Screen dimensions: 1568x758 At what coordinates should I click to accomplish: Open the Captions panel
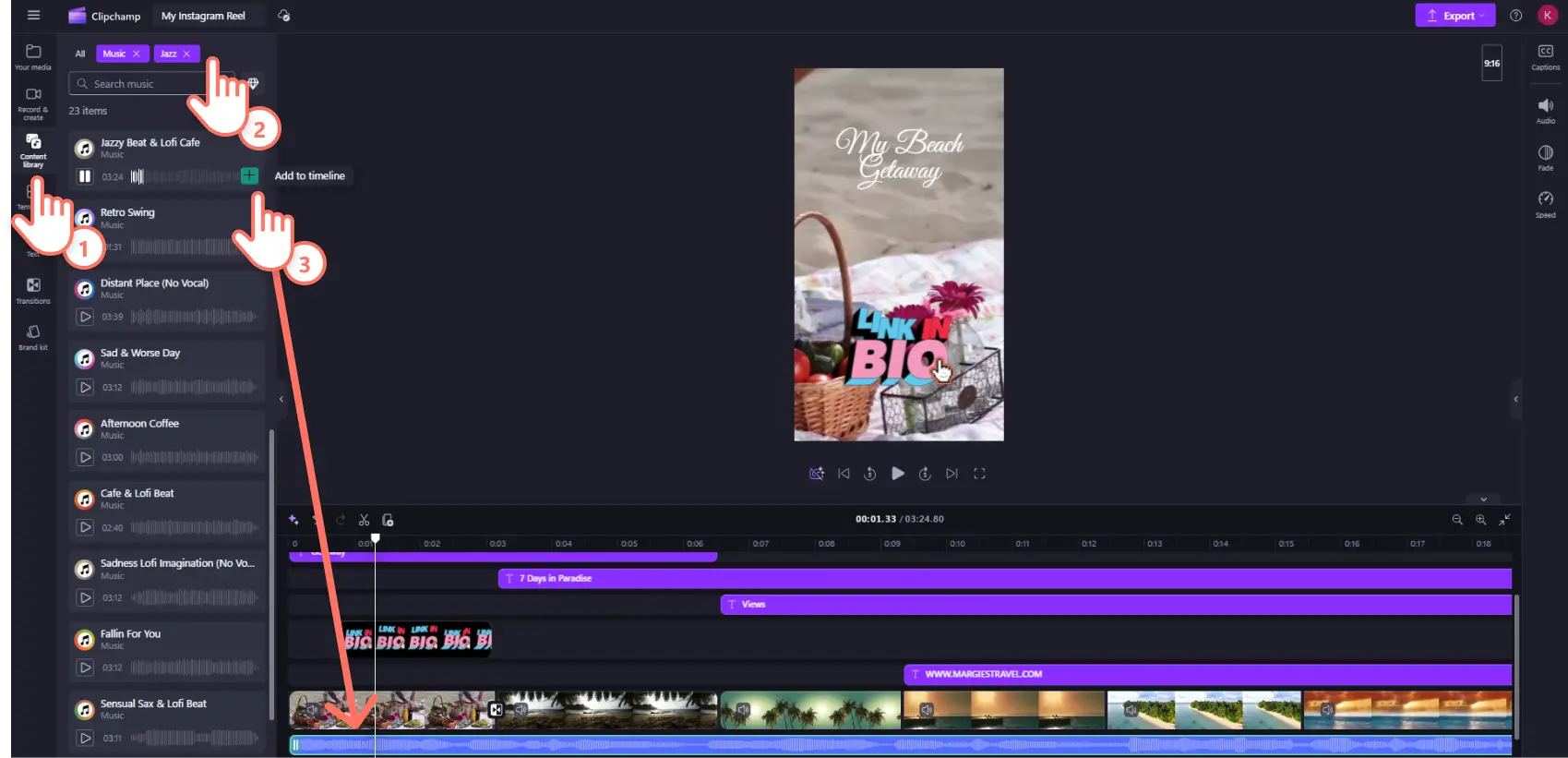point(1546,57)
